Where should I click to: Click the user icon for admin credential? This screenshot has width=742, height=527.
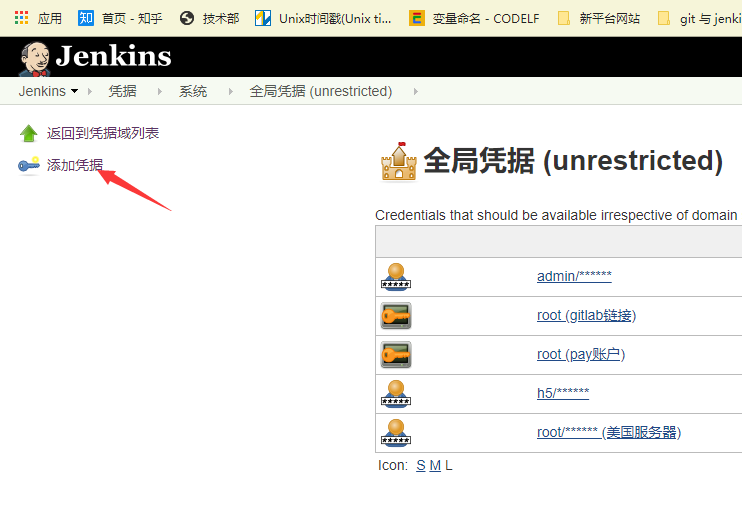(396, 277)
